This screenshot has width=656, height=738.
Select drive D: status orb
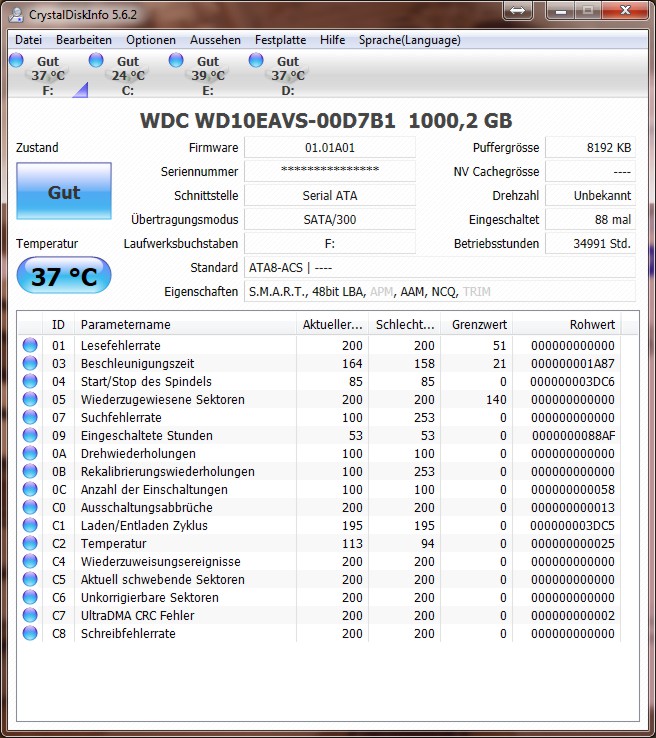coord(256,60)
